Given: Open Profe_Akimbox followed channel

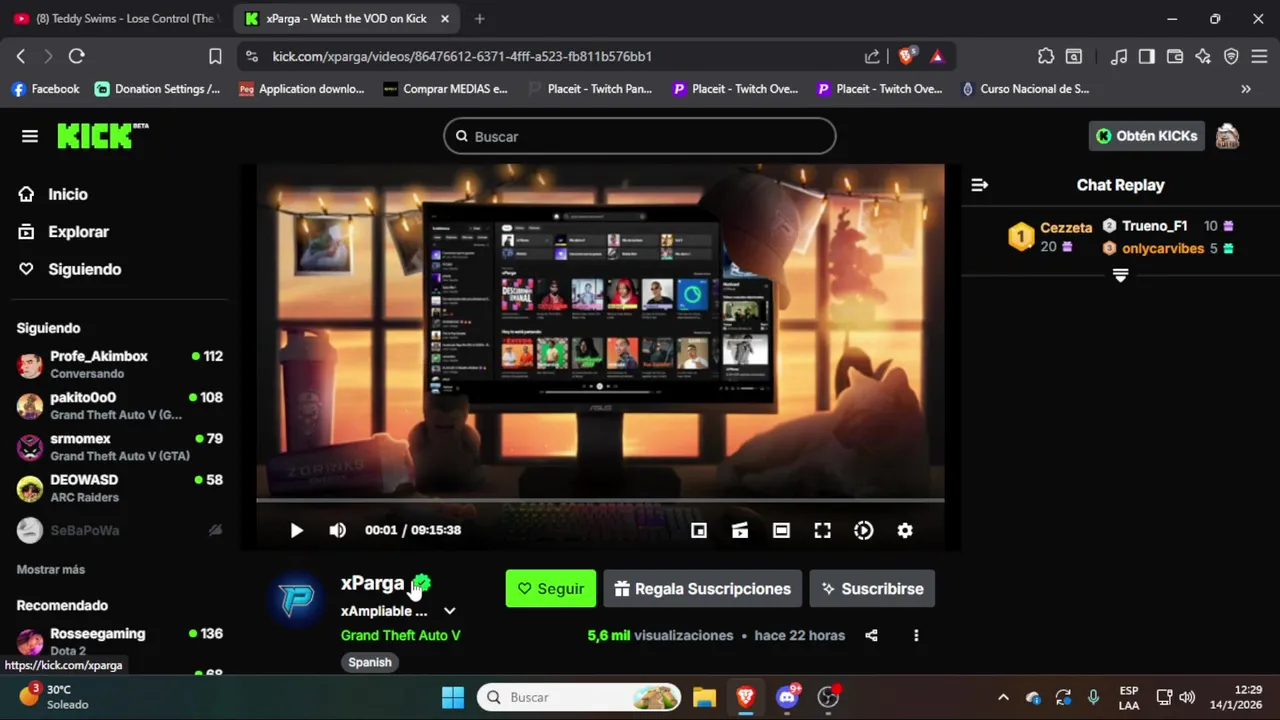Looking at the screenshot, I should (x=120, y=364).
